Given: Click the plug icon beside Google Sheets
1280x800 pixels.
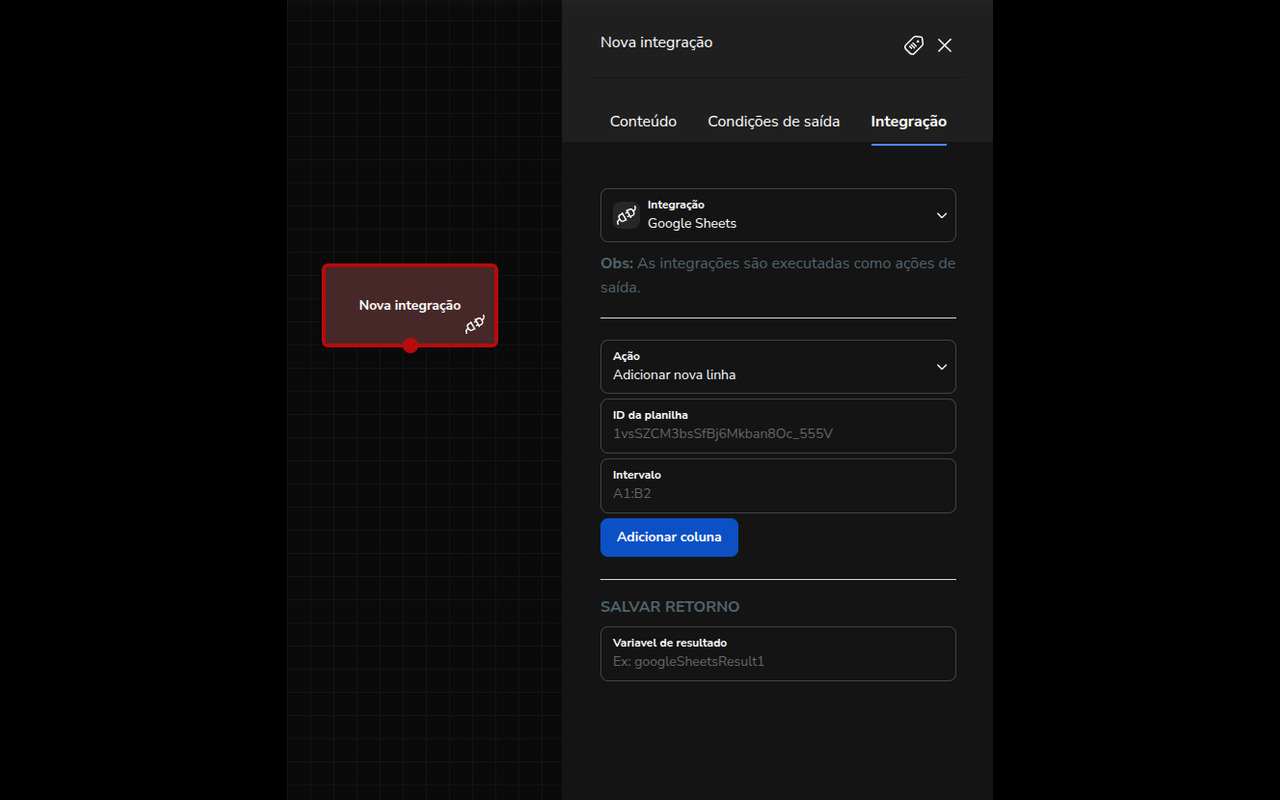Looking at the screenshot, I should click(x=626, y=215).
